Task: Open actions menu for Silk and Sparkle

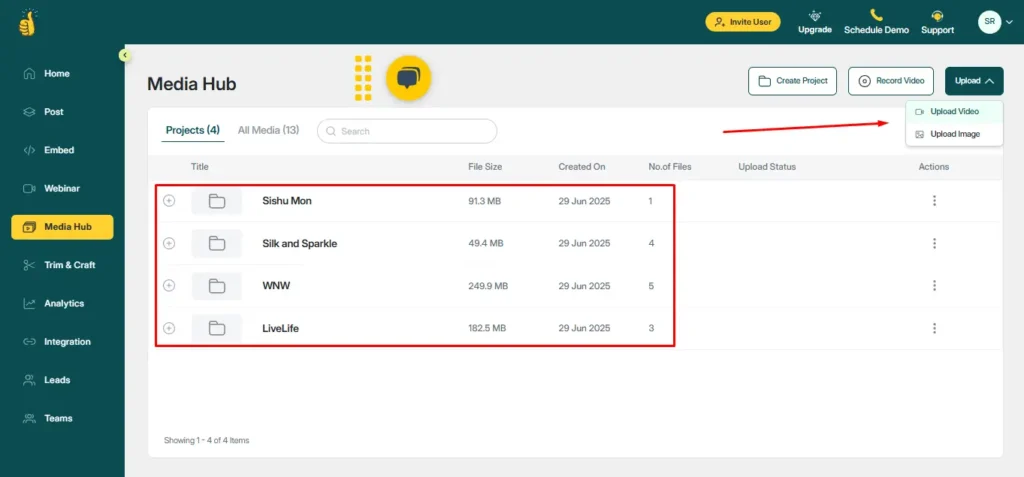Action: click(x=935, y=243)
